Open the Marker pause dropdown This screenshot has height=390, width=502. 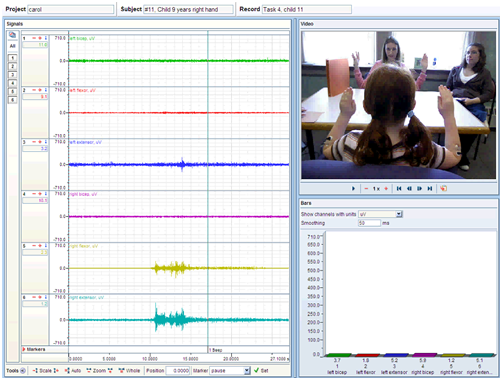click(x=247, y=371)
